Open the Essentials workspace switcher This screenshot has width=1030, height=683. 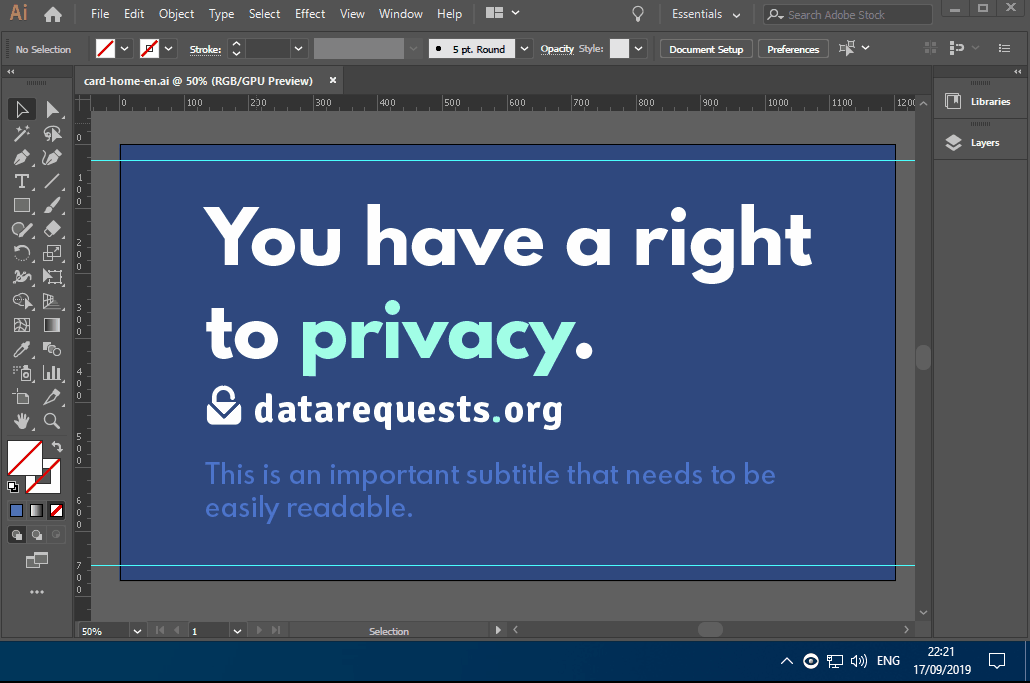704,14
